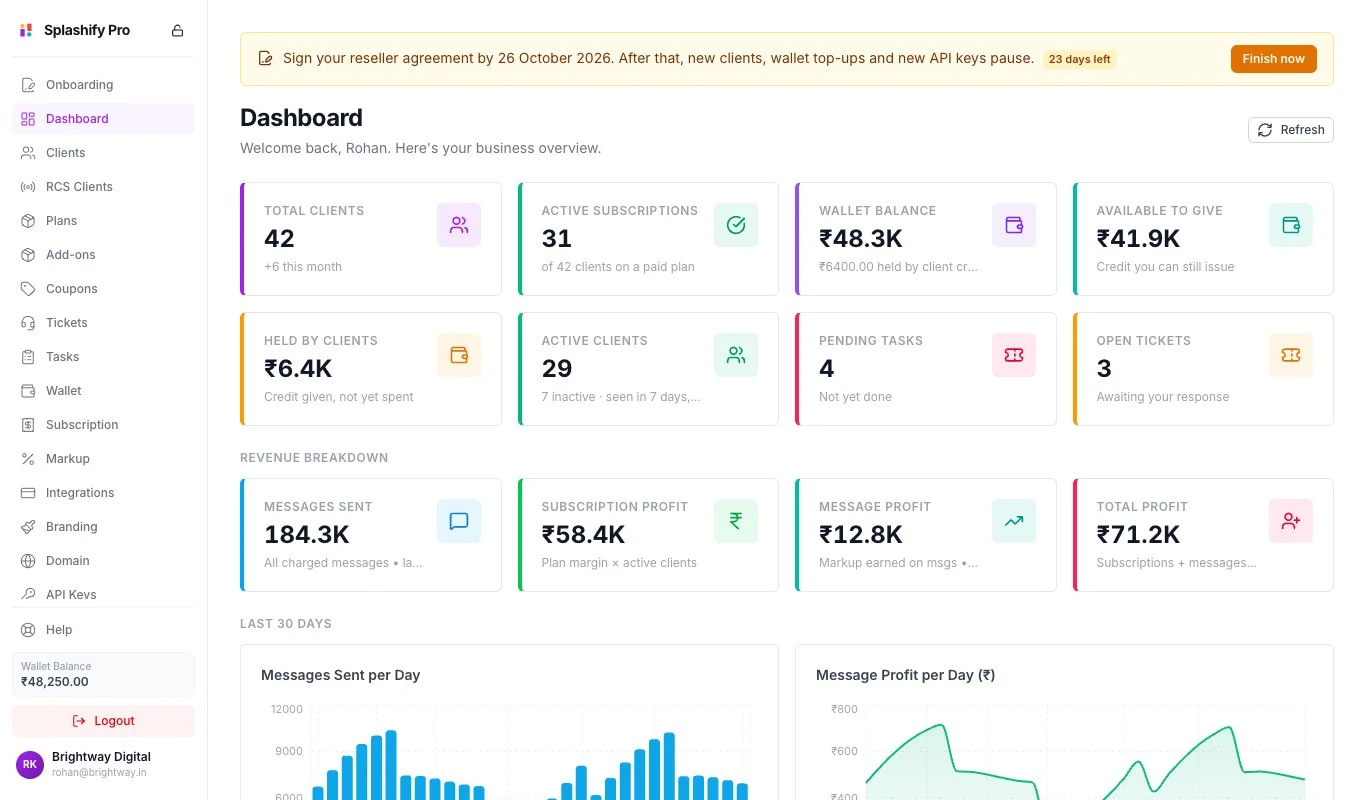Open RCS Clients from the sidebar
1366x800 pixels.
click(103, 187)
